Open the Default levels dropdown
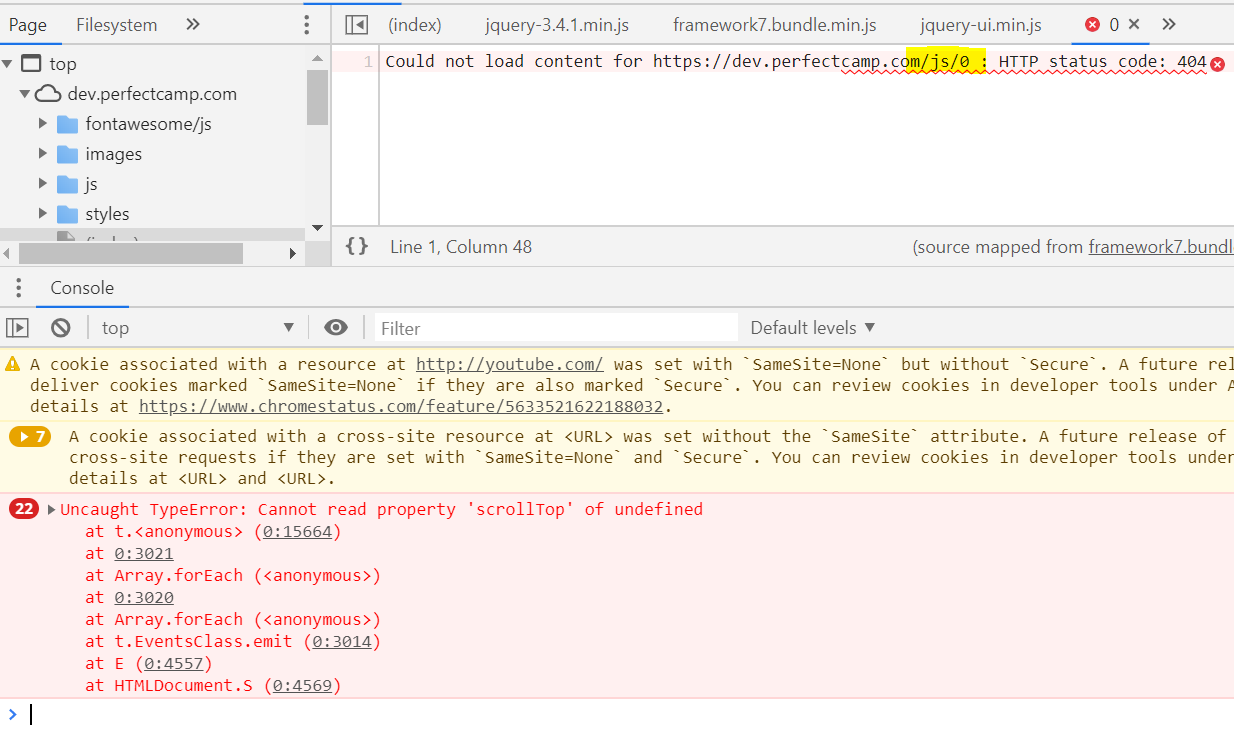Image resolution: width=1234 pixels, height=734 pixels. 813,327
